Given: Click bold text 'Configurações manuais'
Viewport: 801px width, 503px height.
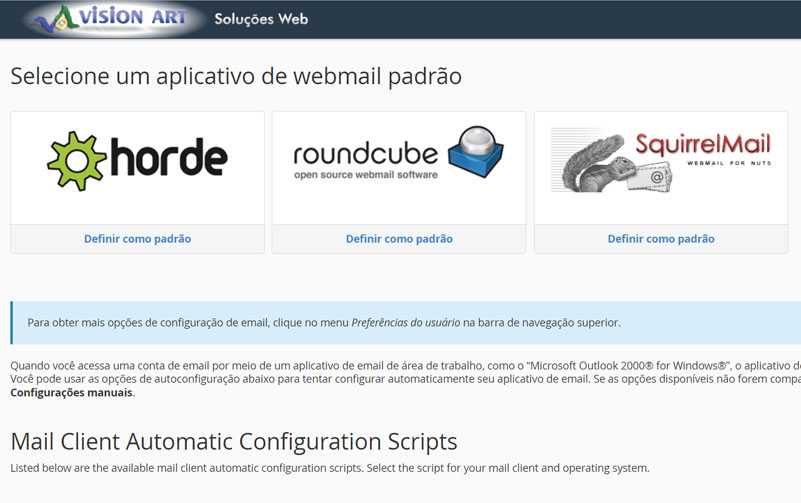Looking at the screenshot, I should 72,393.
